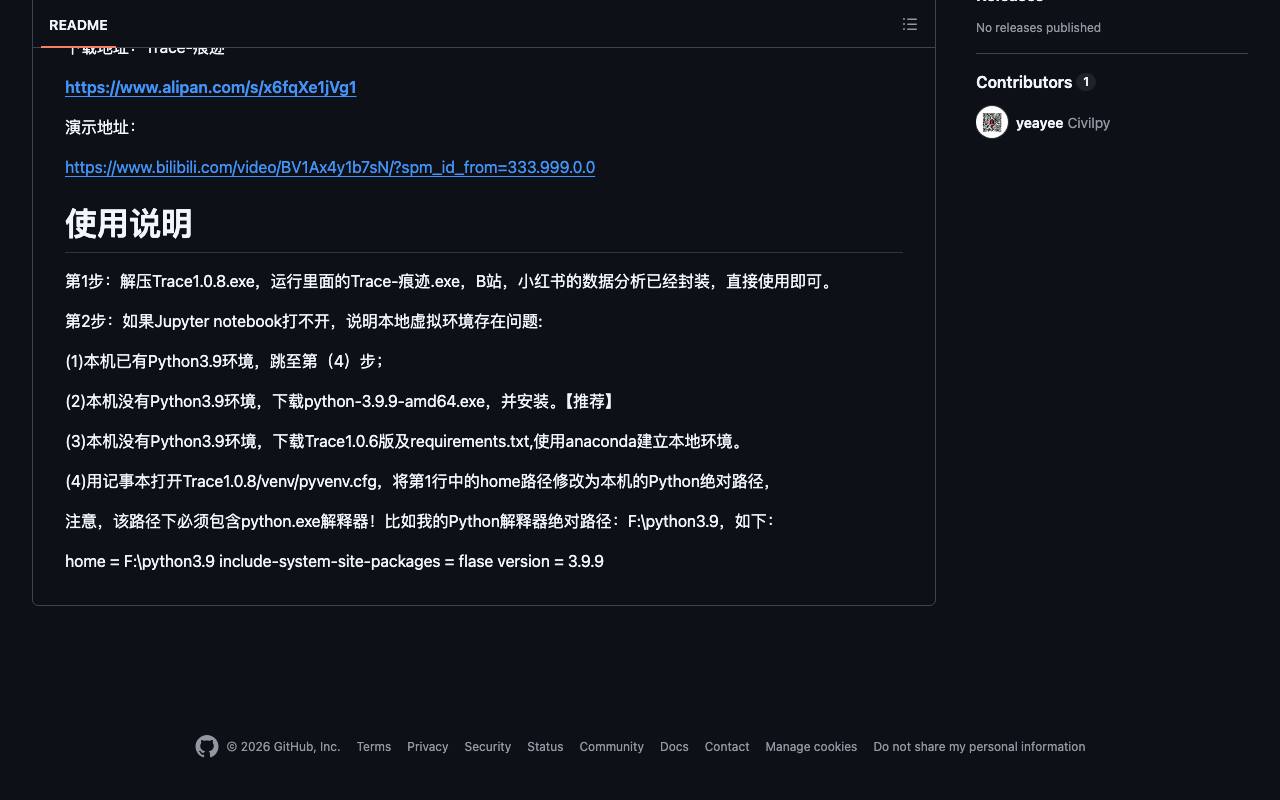Open the Privacy footer link

pyautogui.click(x=428, y=747)
